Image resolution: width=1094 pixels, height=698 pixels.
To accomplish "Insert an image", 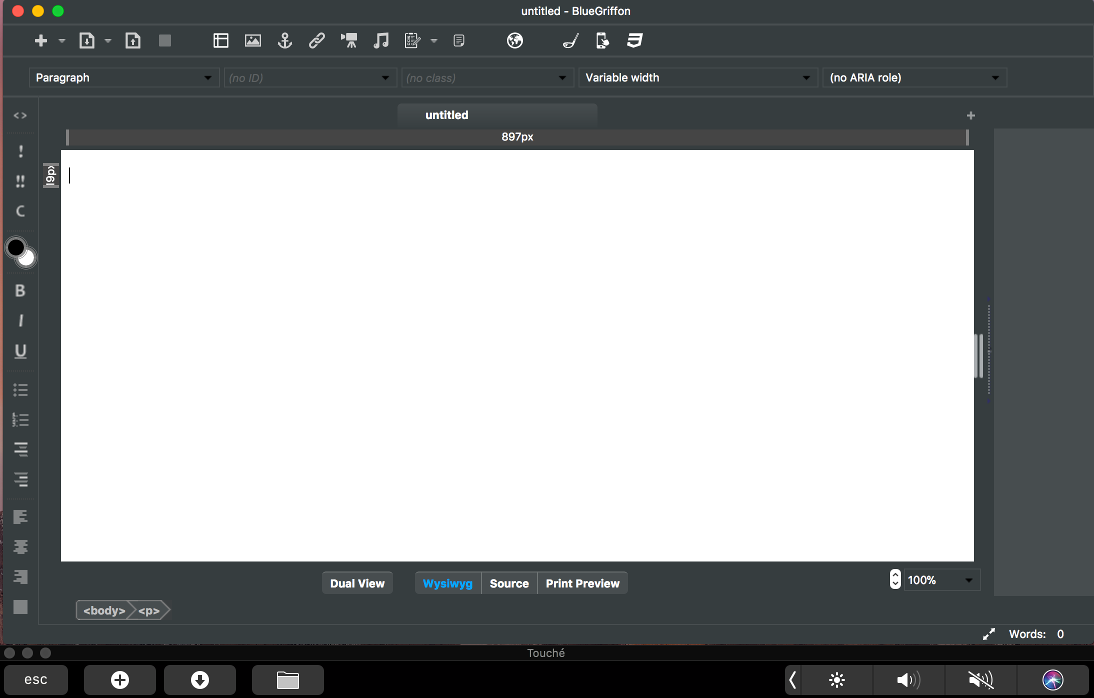I will click(253, 40).
